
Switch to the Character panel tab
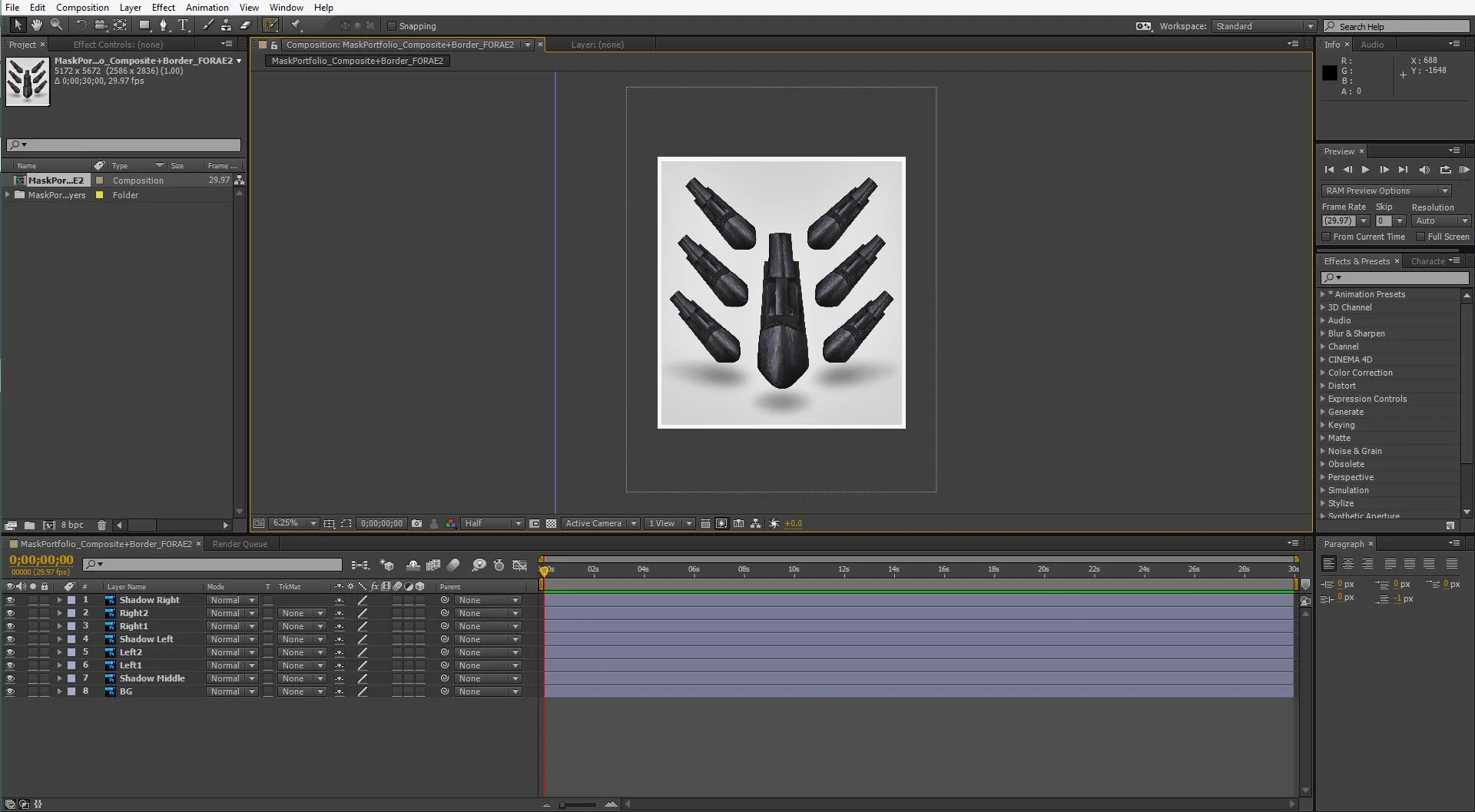(x=1427, y=261)
